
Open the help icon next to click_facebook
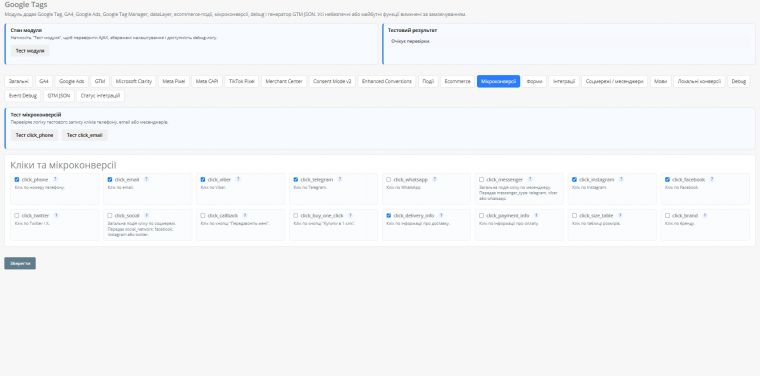click(x=712, y=179)
